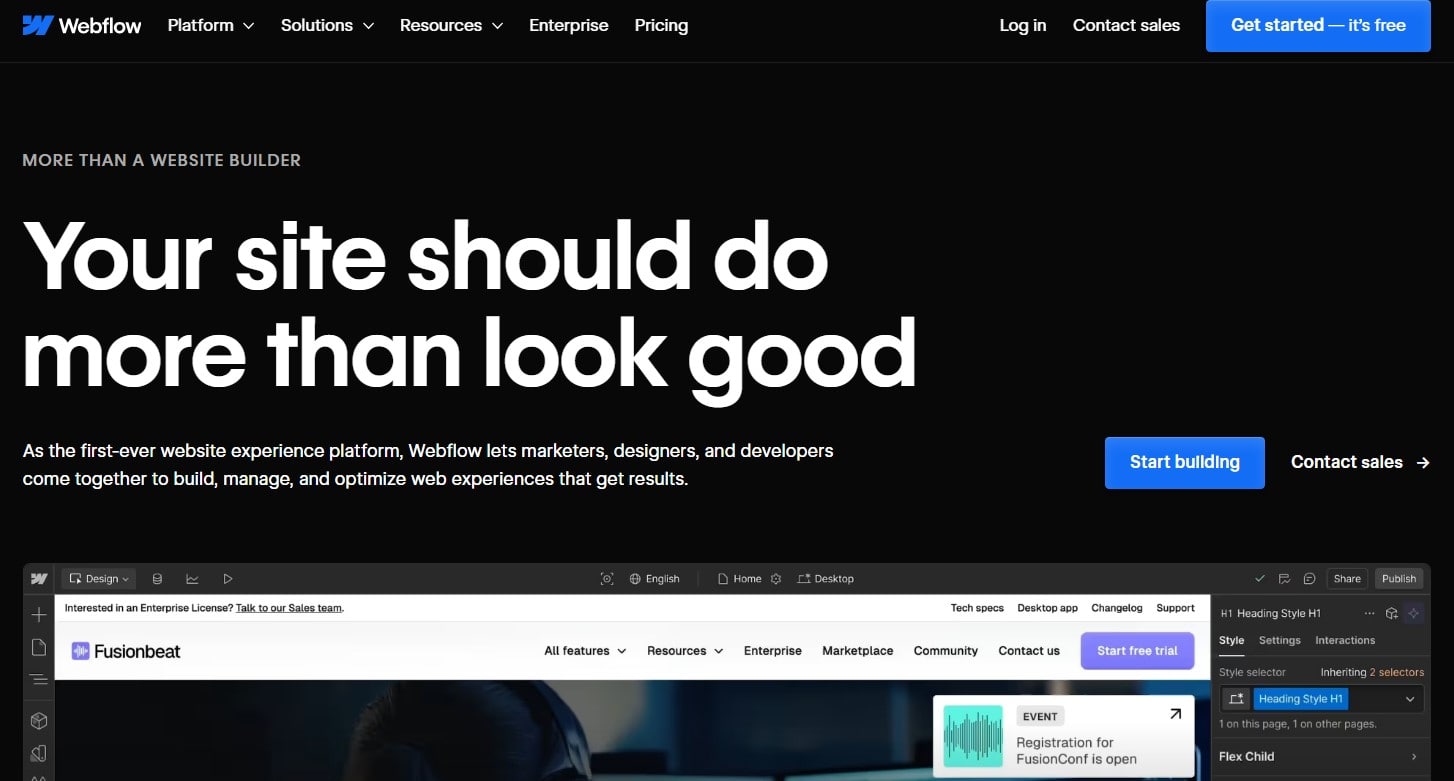Click the AI sparkle icon in the style panel
Image resolution: width=1454 pixels, height=781 pixels.
[x=1413, y=613]
